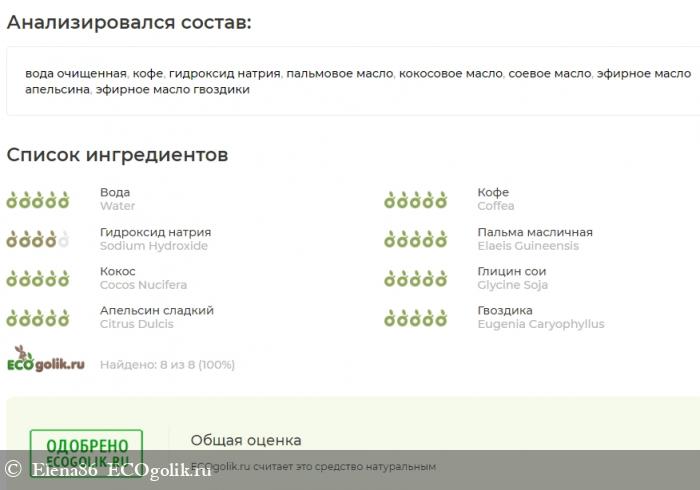Click the green Одобрено ECOgolik.ru stamp
Viewport: 700px width, 490px height.
tap(86, 453)
